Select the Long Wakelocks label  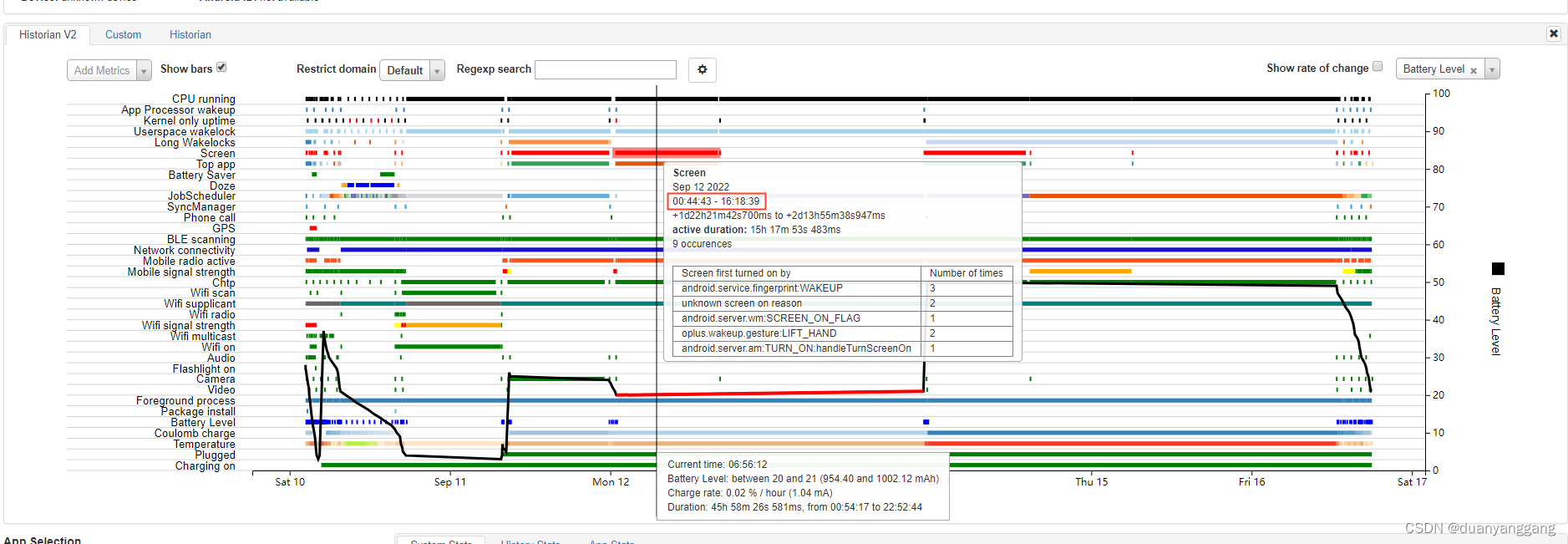[x=195, y=142]
